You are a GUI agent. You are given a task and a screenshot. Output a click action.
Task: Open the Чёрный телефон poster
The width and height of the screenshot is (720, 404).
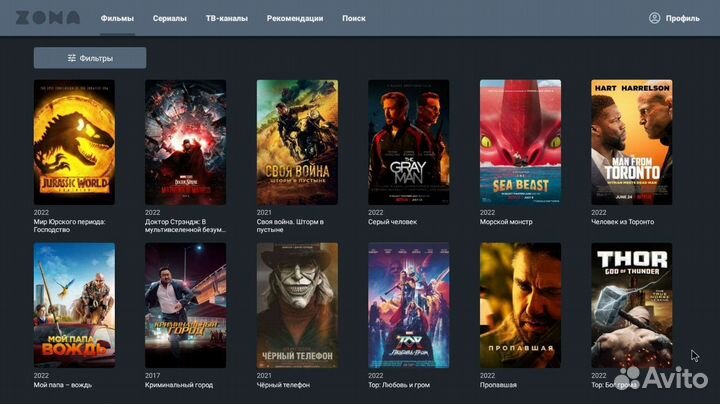(297, 305)
